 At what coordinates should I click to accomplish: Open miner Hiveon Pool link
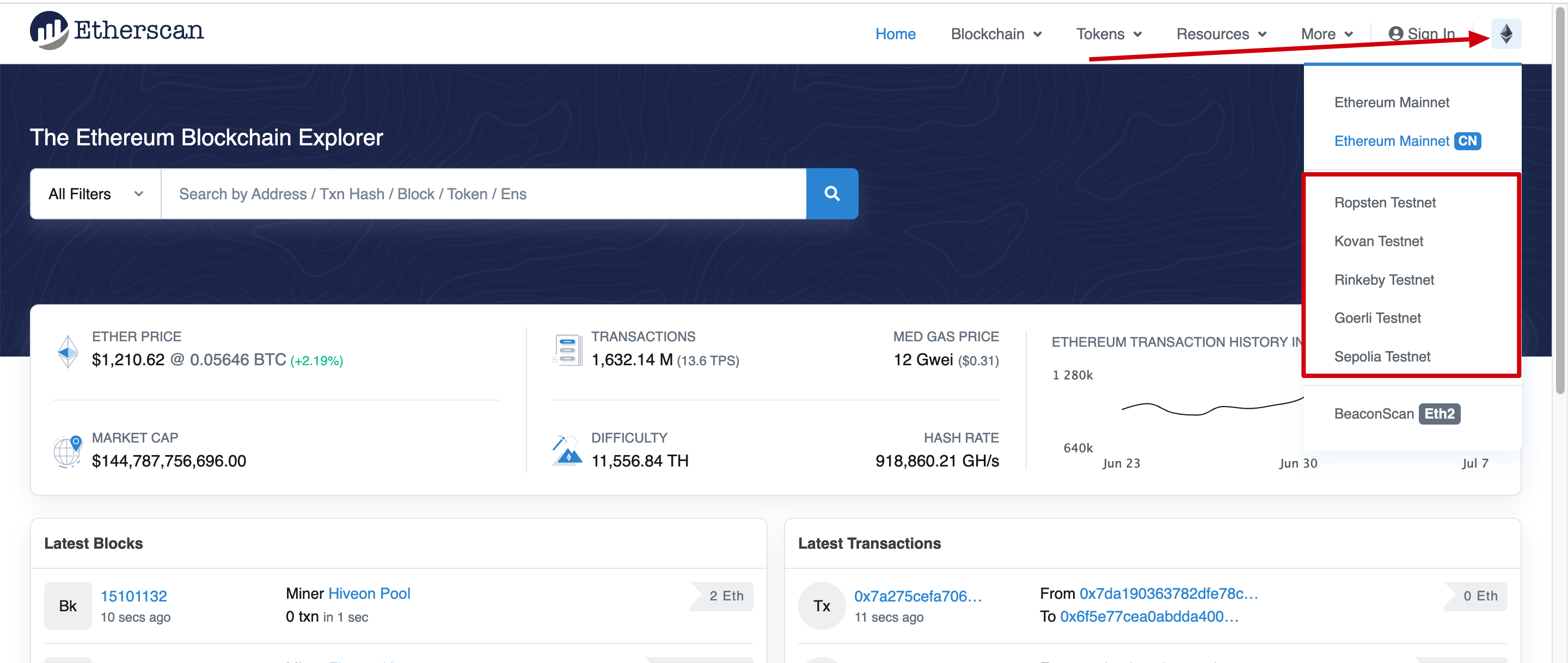369,593
